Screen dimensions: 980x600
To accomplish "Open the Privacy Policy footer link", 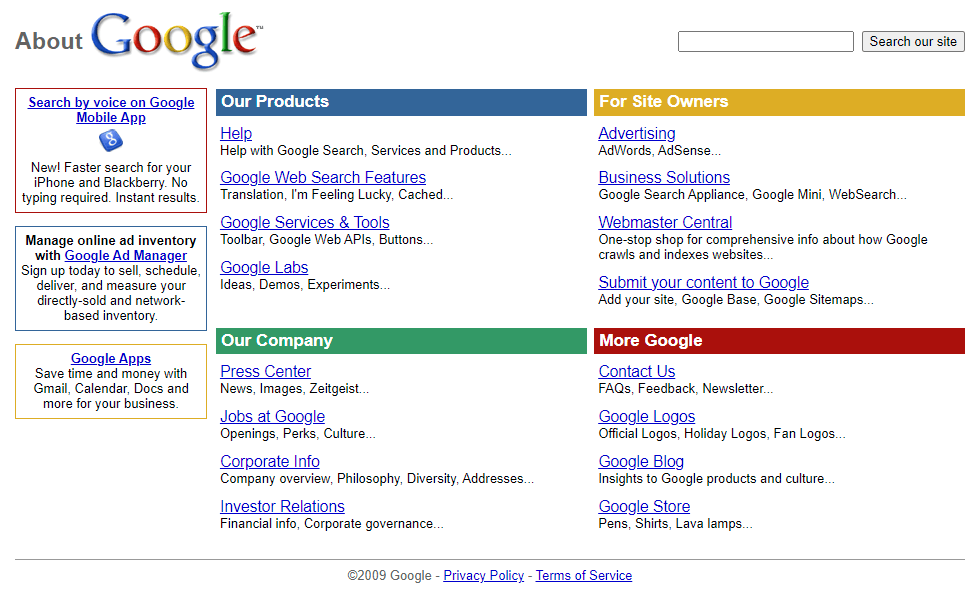I will pos(484,576).
